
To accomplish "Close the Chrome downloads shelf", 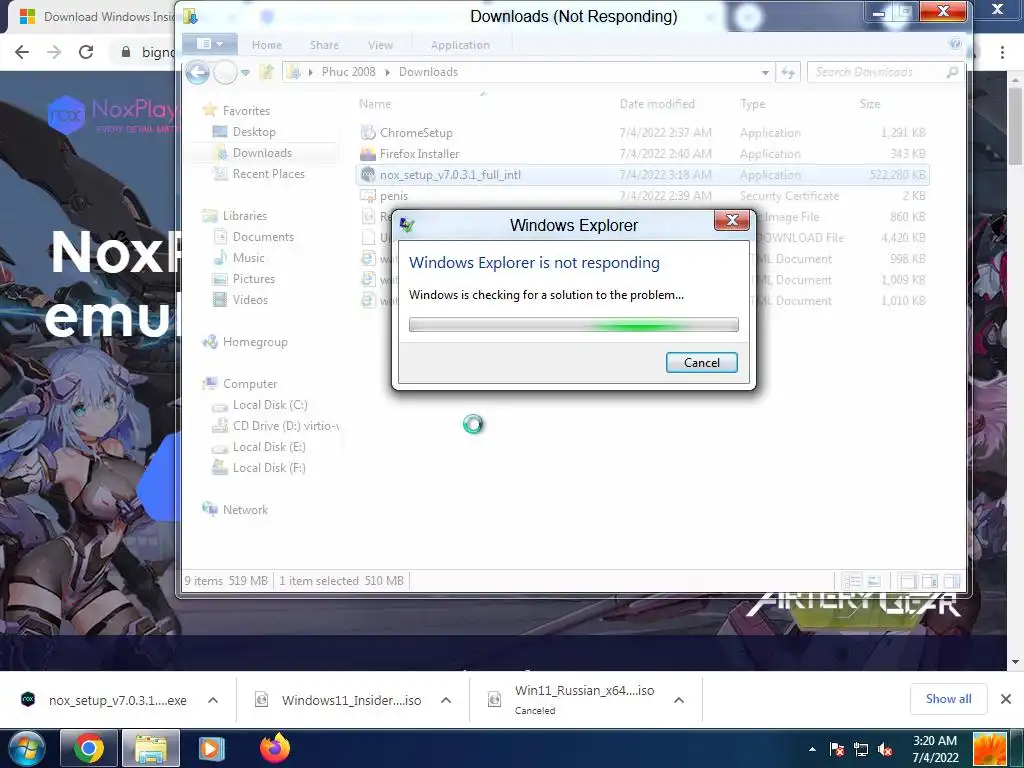I will coord(1006,699).
